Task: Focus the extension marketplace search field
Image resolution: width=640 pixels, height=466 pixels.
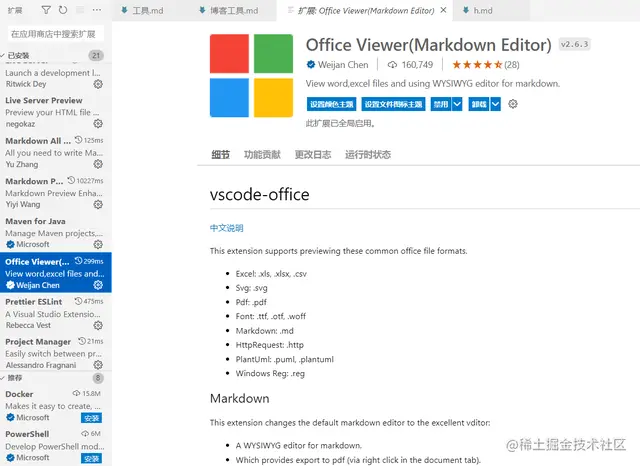Action: [56, 34]
